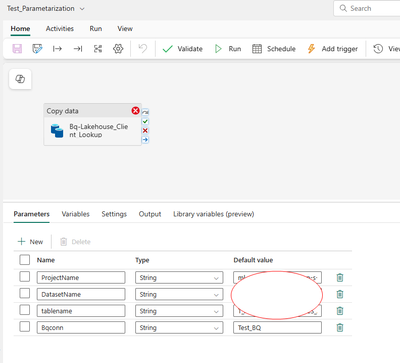Click the undo arrow icon

(x=143, y=49)
